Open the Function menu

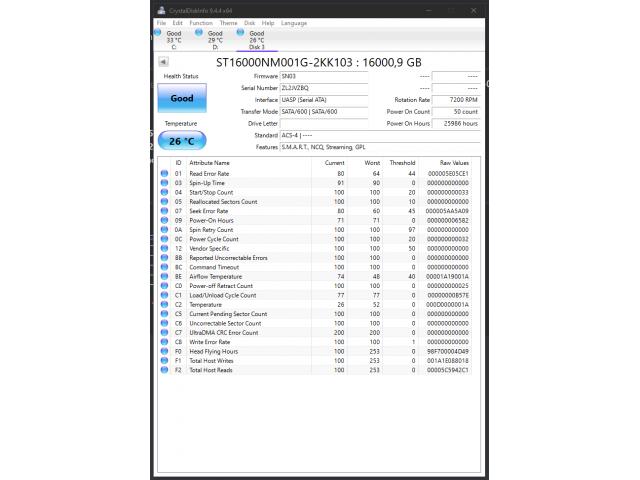(x=201, y=22)
